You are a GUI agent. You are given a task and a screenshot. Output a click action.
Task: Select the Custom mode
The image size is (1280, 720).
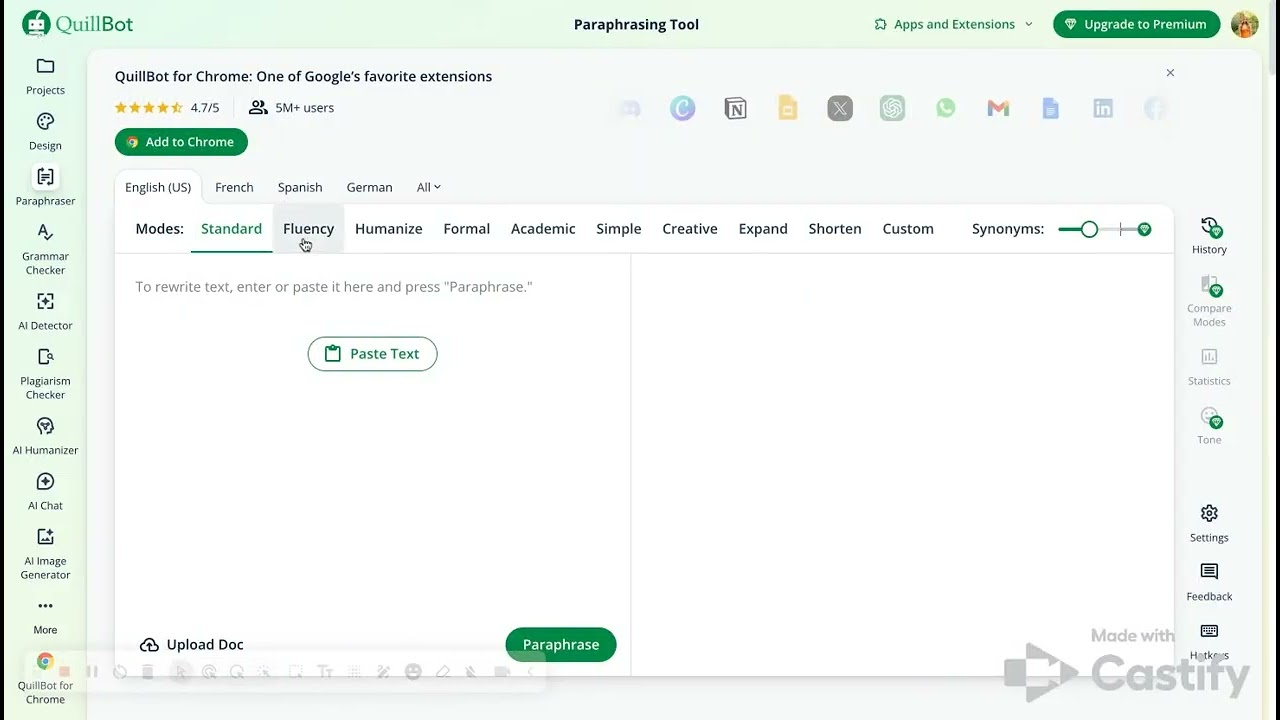[908, 229]
